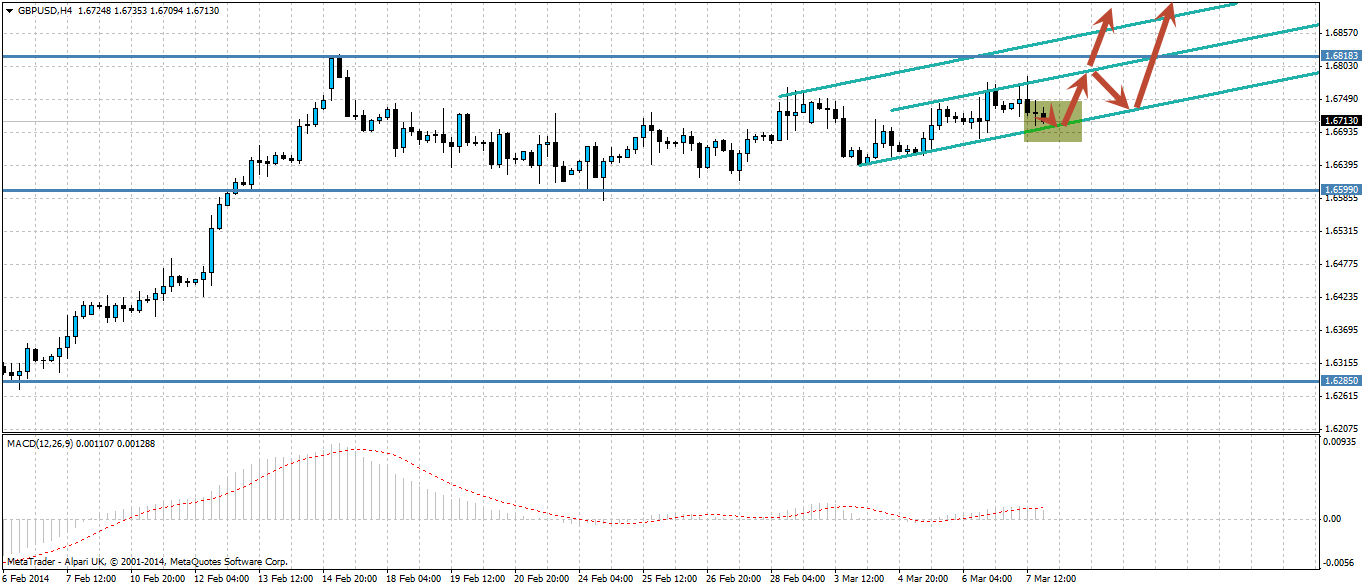Click the 6 Feb 2014 date label
The width and height of the screenshot is (1362, 587).
click(x=25, y=578)
